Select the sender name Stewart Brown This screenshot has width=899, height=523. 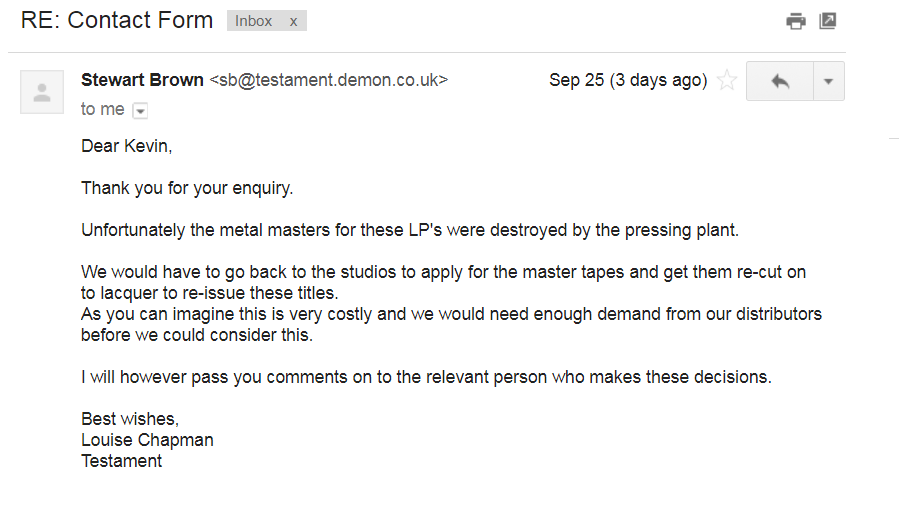pos(142,80)
